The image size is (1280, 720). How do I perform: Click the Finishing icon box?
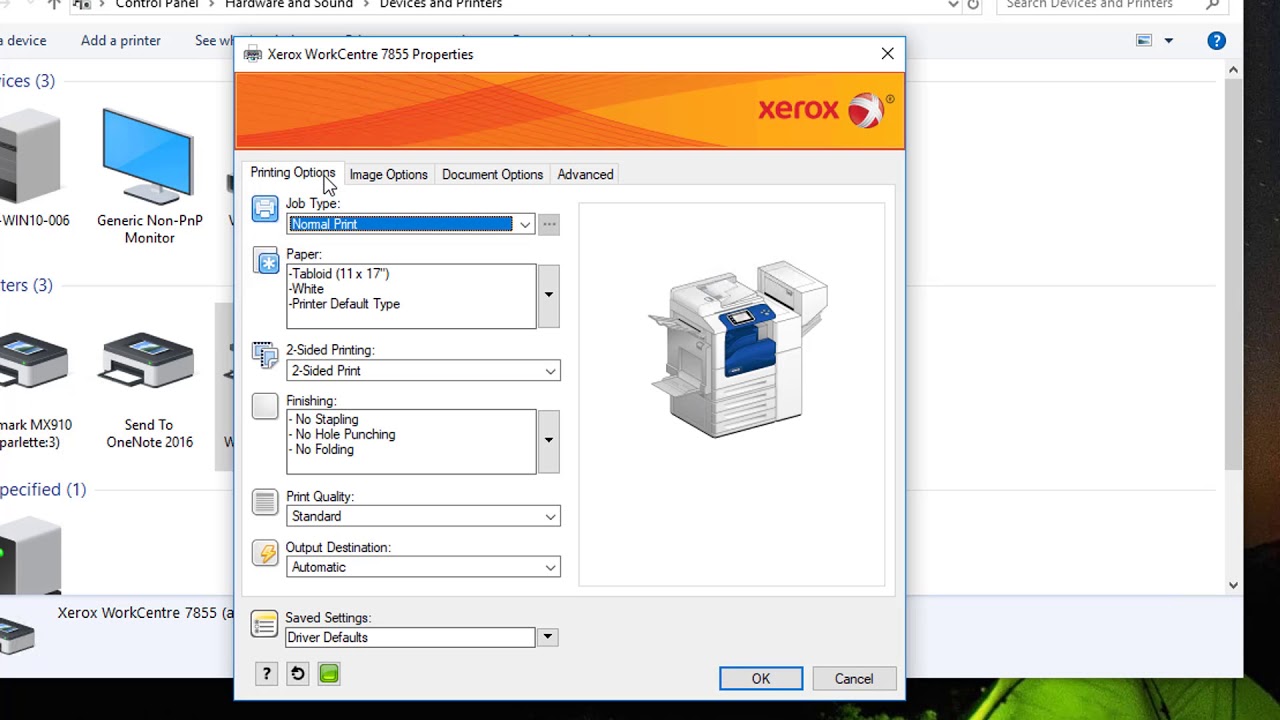pyautogui.click(x=265, y=406)
